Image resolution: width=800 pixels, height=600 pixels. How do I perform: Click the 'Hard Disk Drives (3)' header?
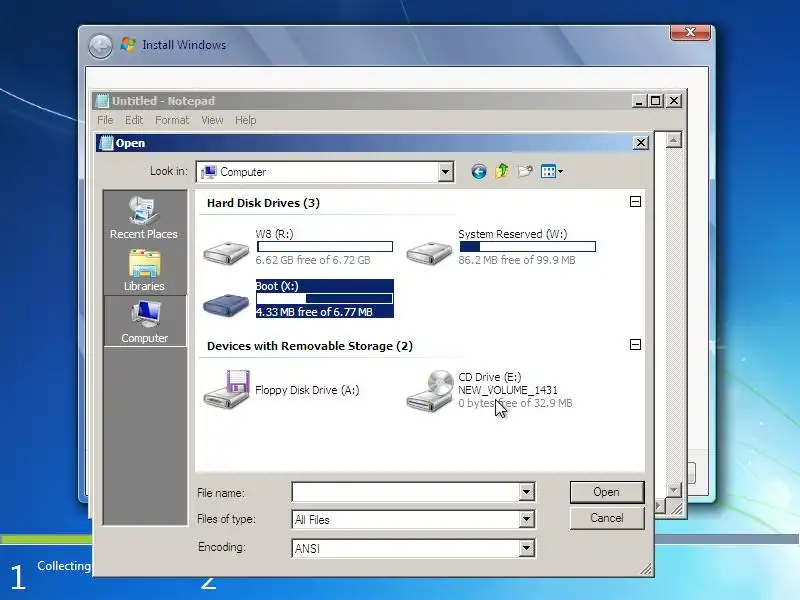coord(263,203)
